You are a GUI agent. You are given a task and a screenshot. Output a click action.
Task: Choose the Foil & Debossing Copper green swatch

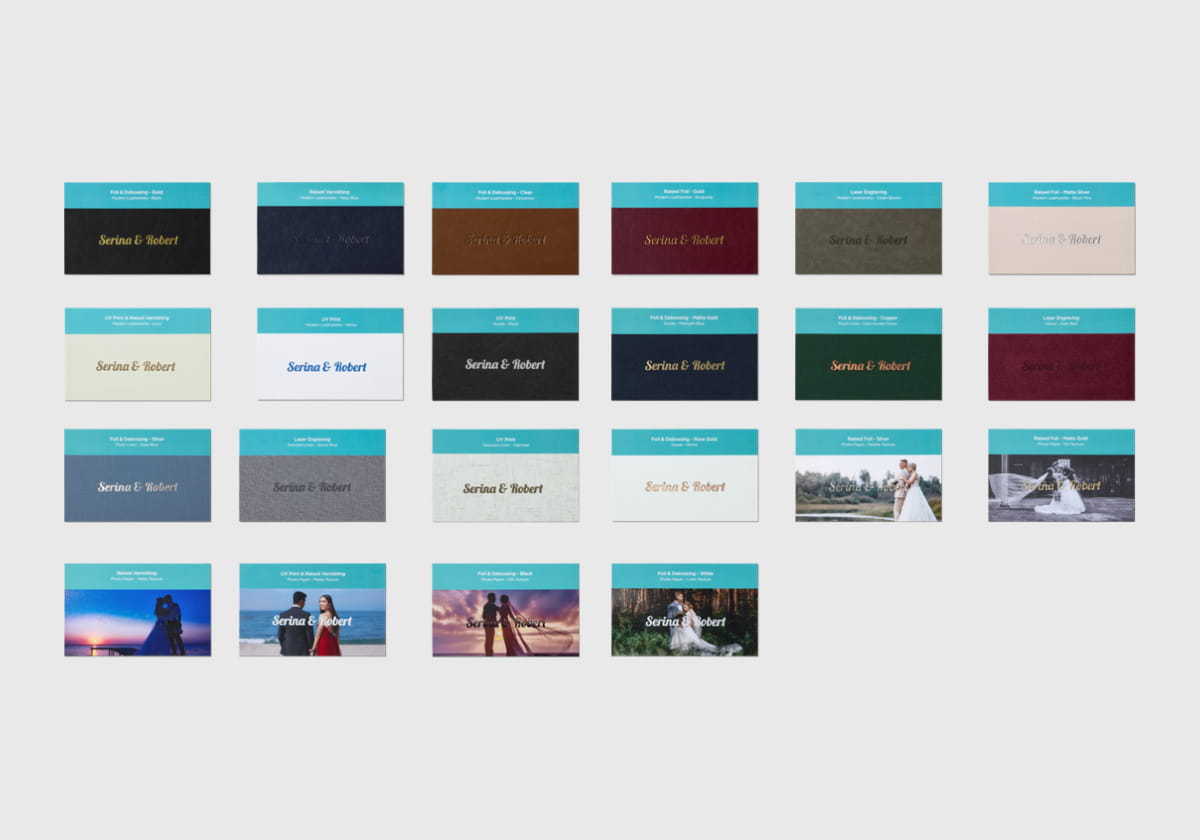pyautogui.click(x=868, y=354)
